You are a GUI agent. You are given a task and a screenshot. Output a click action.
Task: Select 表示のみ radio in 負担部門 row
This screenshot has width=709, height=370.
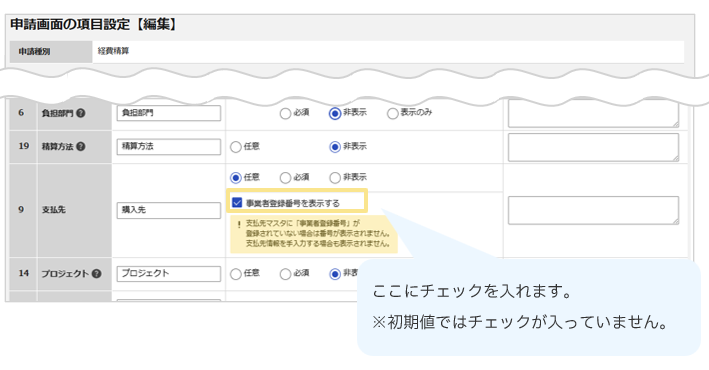392,114
